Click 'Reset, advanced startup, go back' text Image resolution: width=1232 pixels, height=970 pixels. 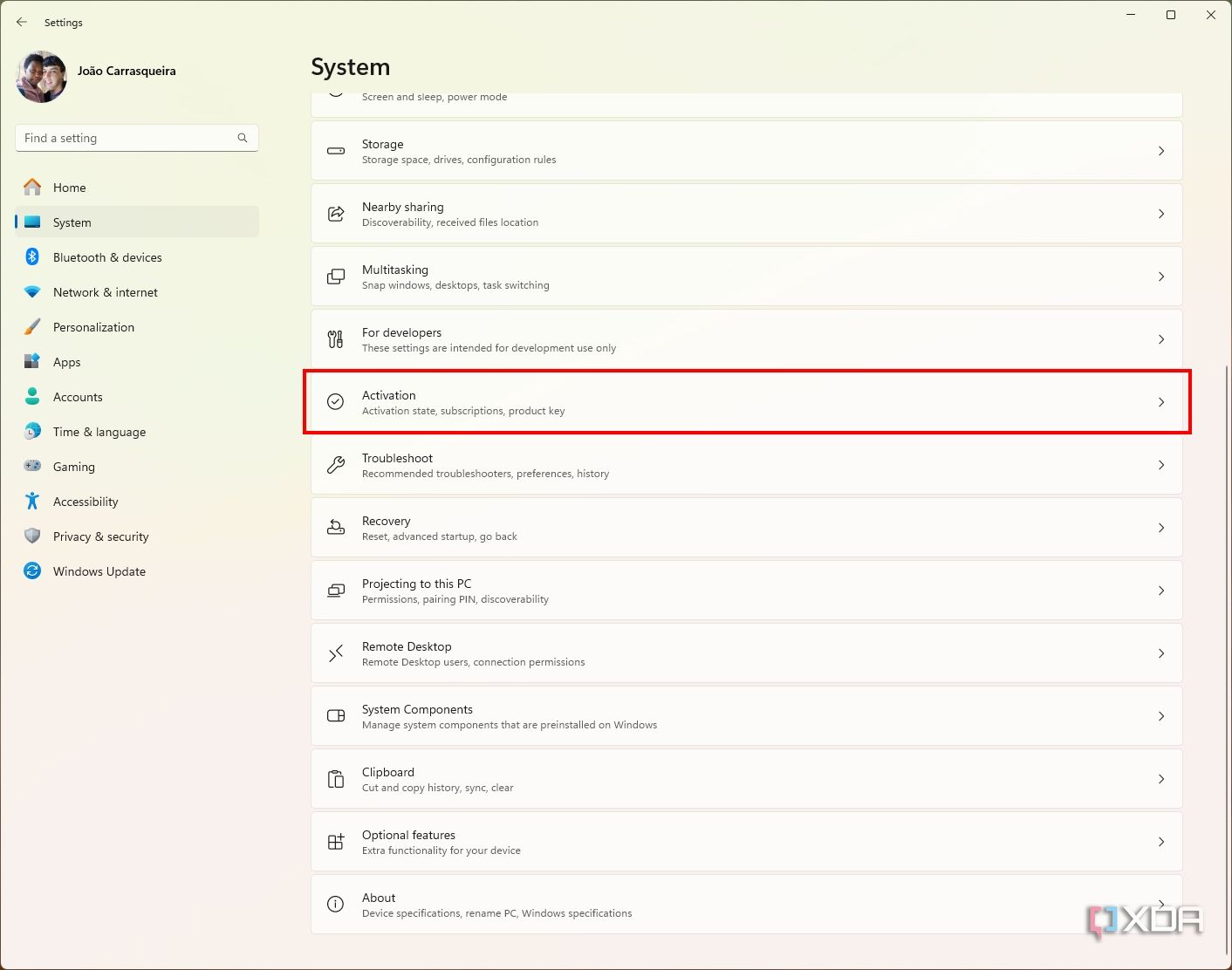tap(440, 536)
